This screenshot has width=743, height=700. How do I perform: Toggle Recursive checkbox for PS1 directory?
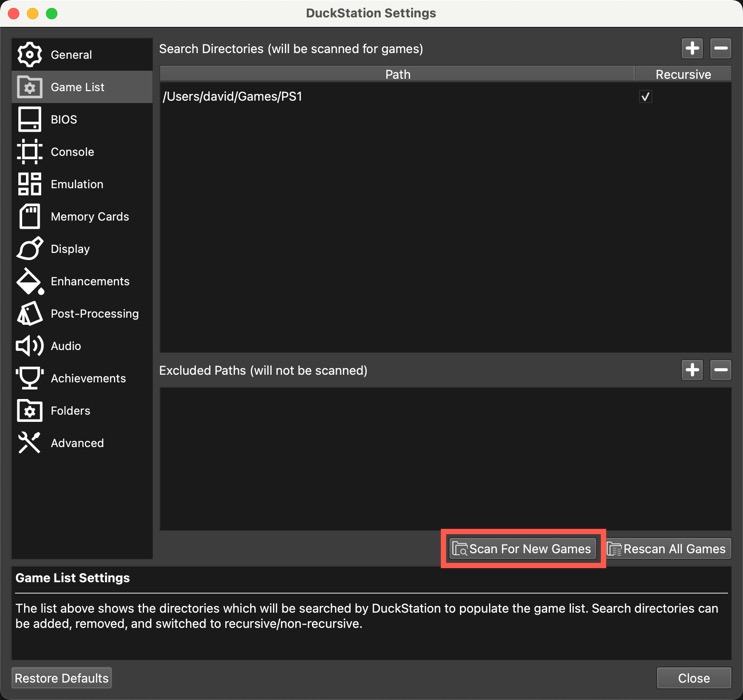click(x=645, y=97)
